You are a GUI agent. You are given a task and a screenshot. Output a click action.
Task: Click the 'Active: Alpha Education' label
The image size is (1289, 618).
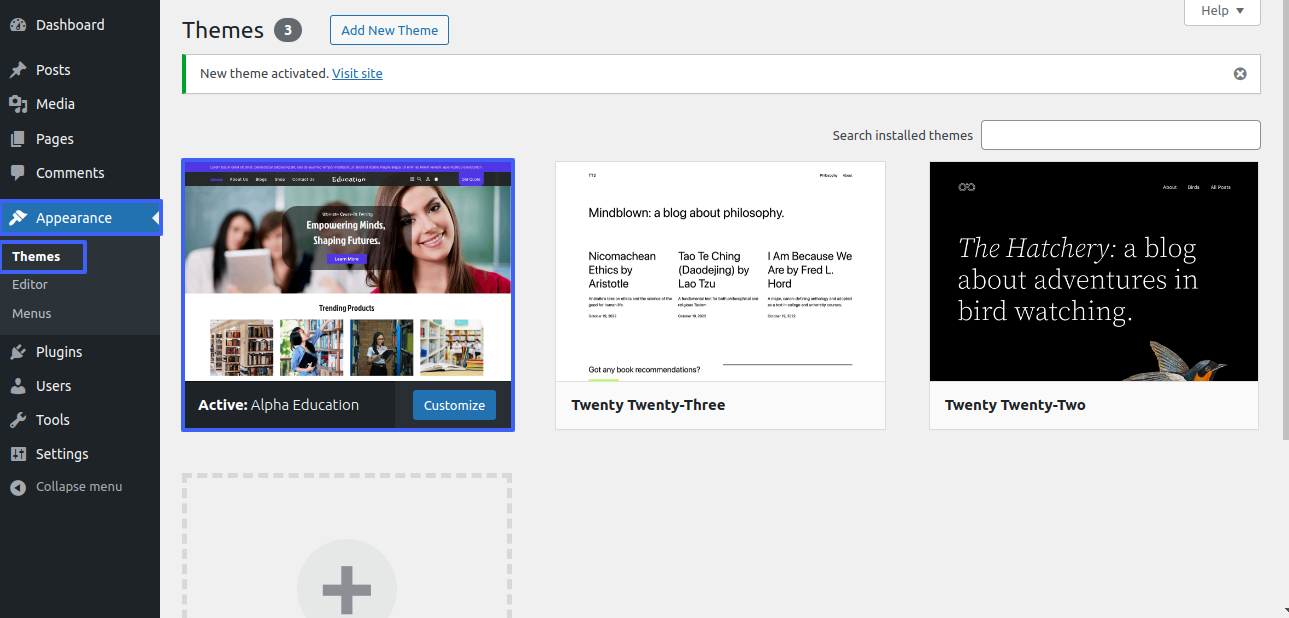tap(278, 405)
